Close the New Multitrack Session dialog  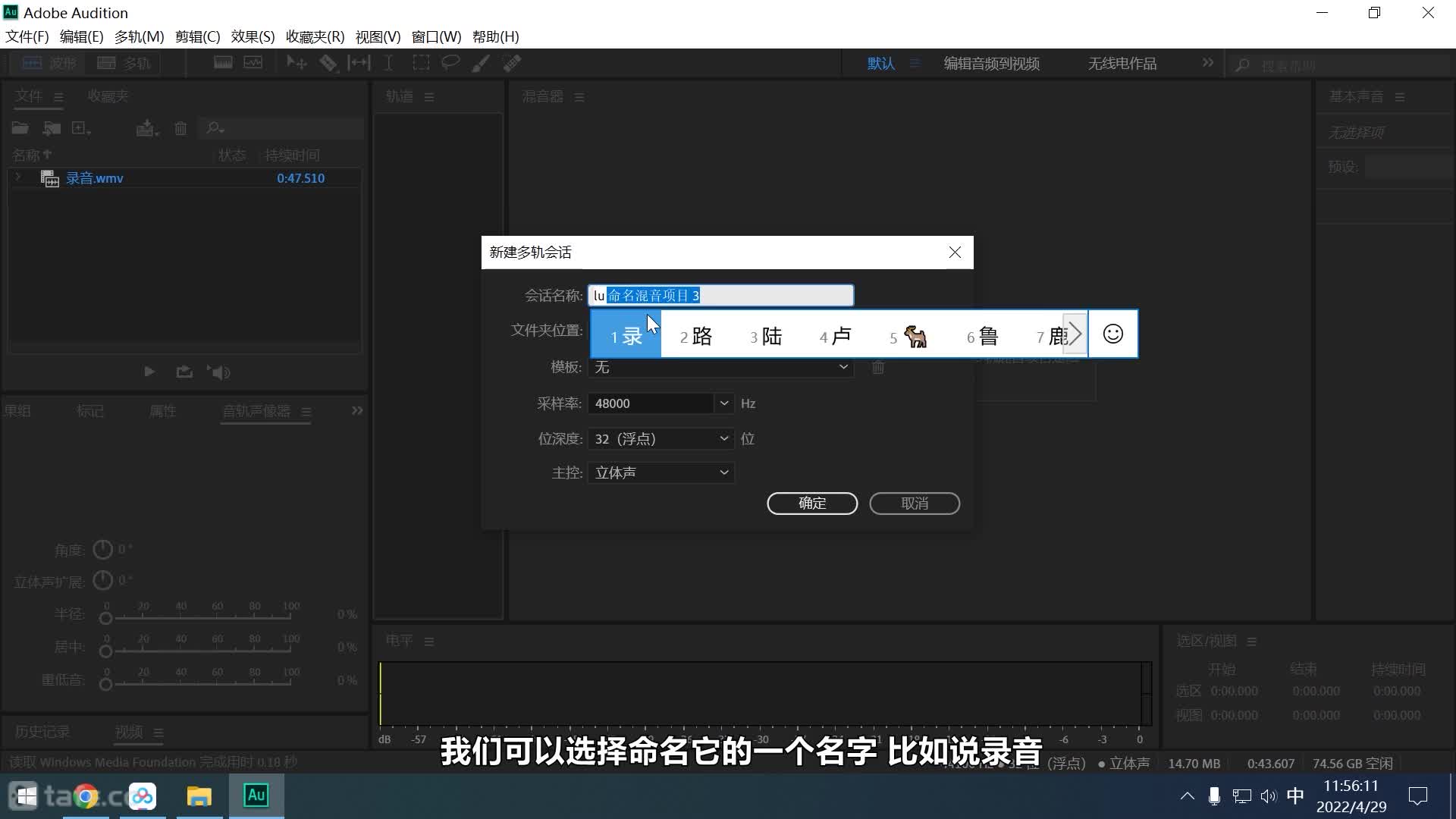point(955,253)
